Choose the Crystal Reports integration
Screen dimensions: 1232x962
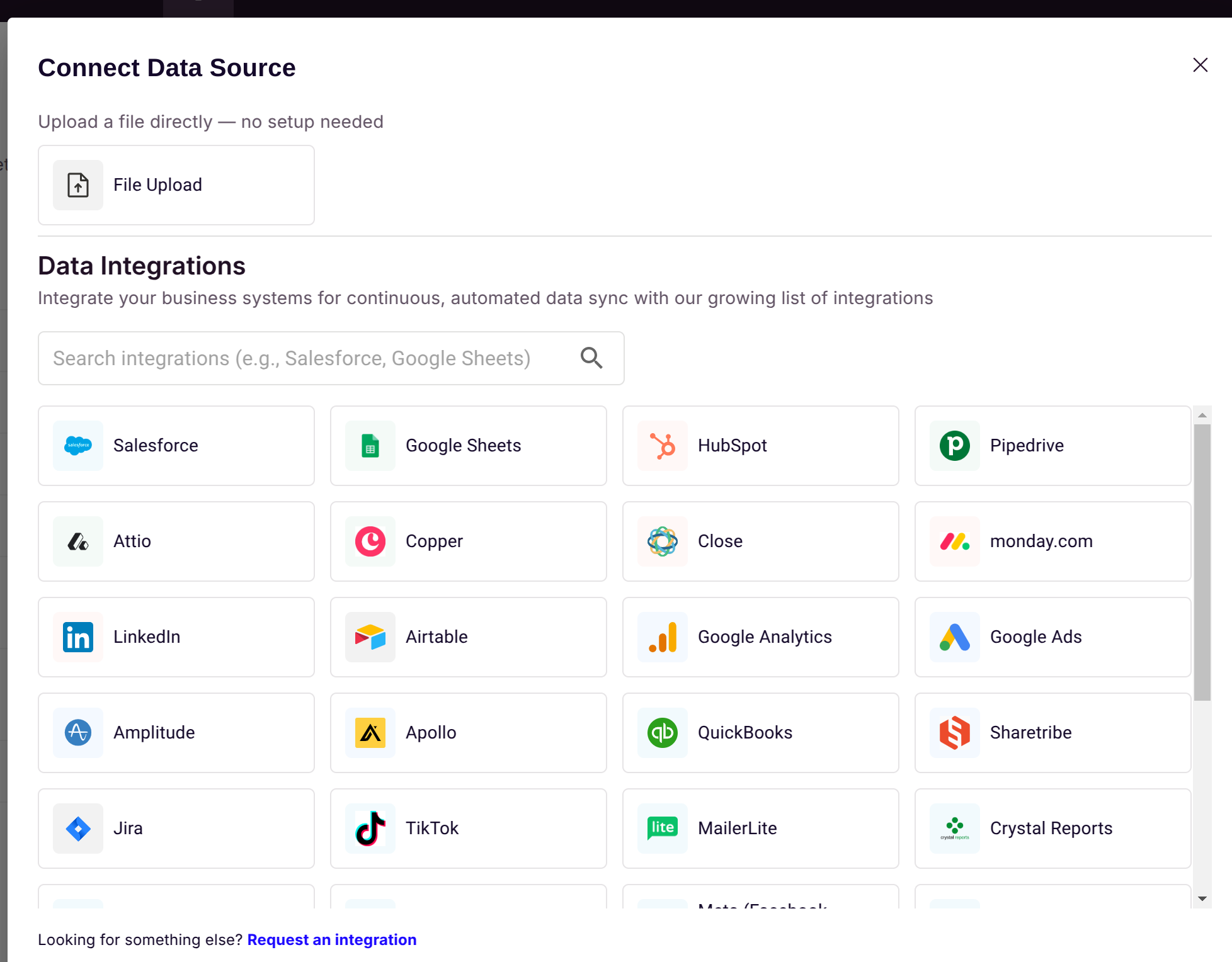(1052, 829)
